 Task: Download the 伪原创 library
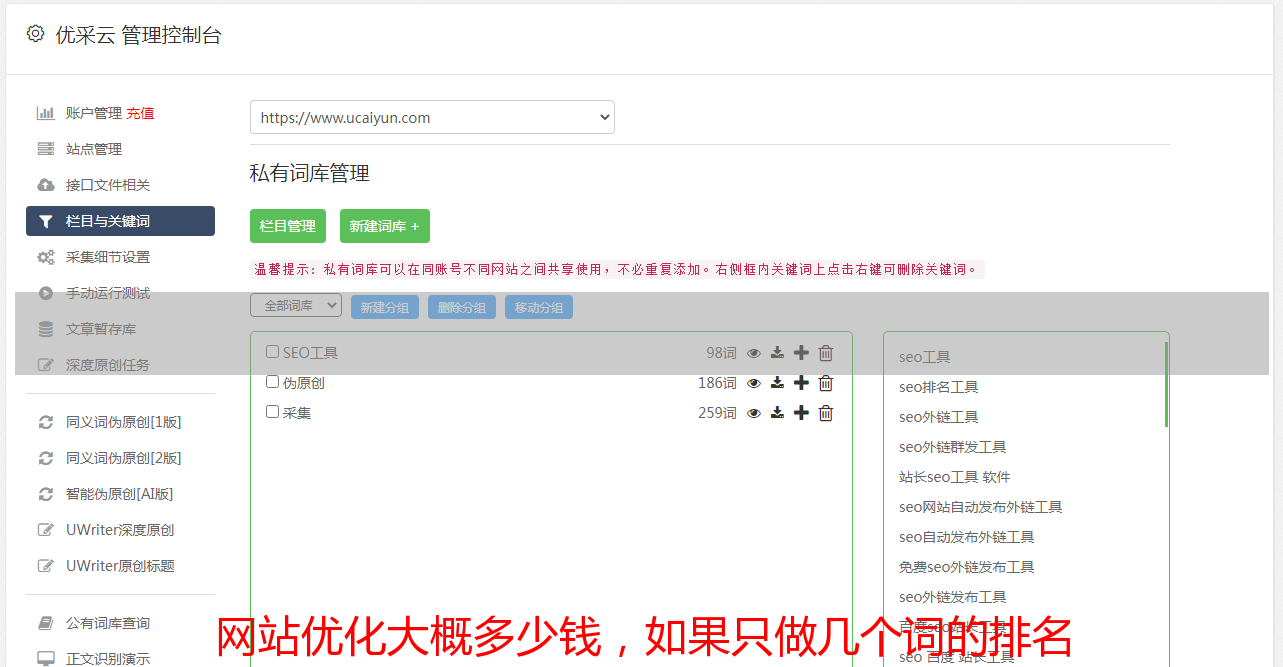[777, 383]
